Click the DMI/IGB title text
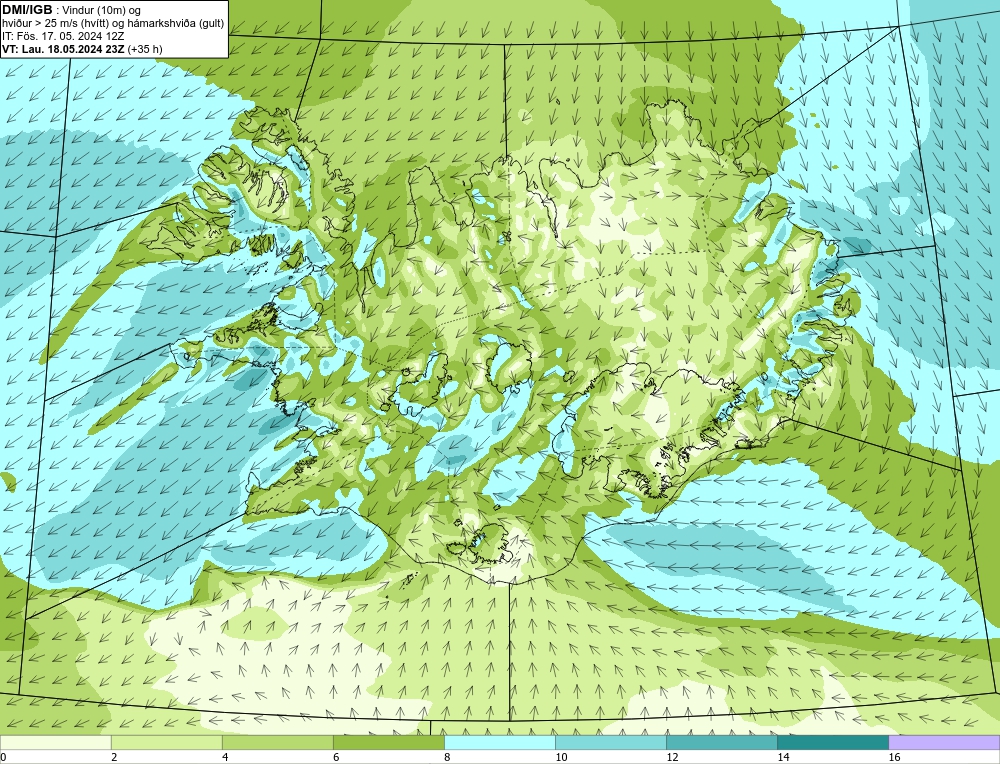Image resolution: width=1000 pixels, height=764 pixels. [x=27, y=10]
